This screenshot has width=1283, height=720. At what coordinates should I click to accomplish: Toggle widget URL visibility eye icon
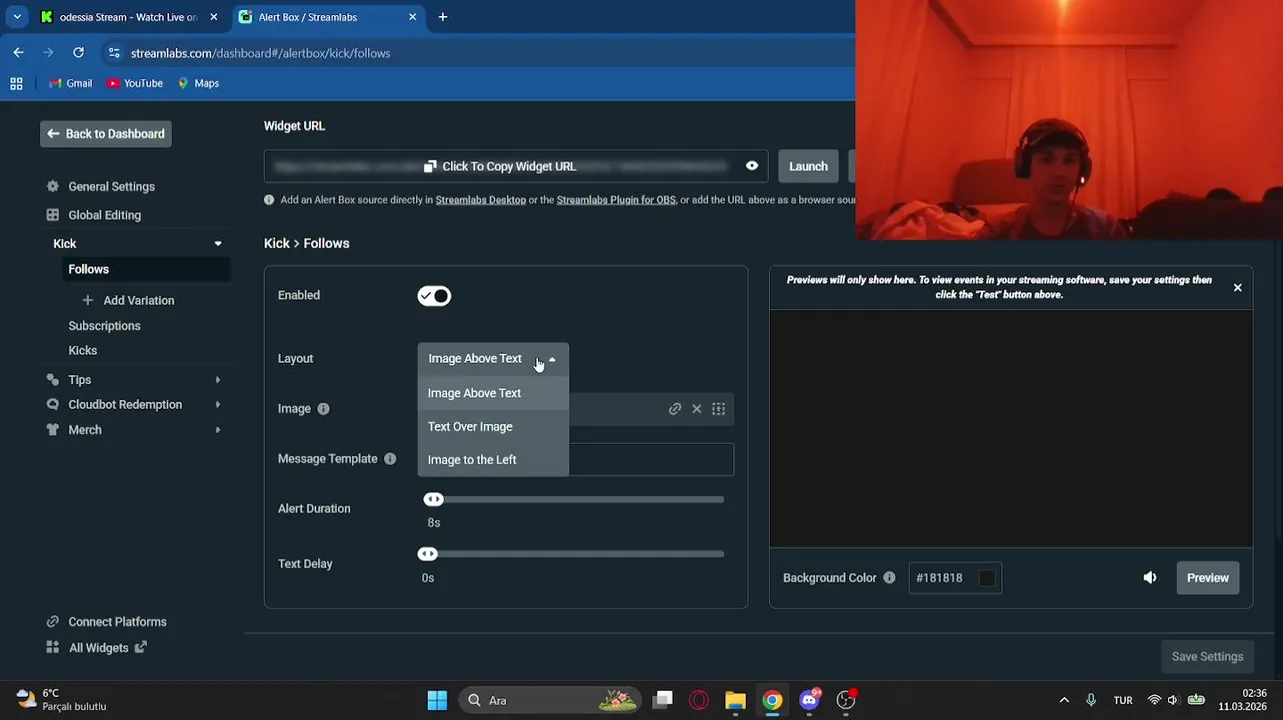tap(752, 166)
